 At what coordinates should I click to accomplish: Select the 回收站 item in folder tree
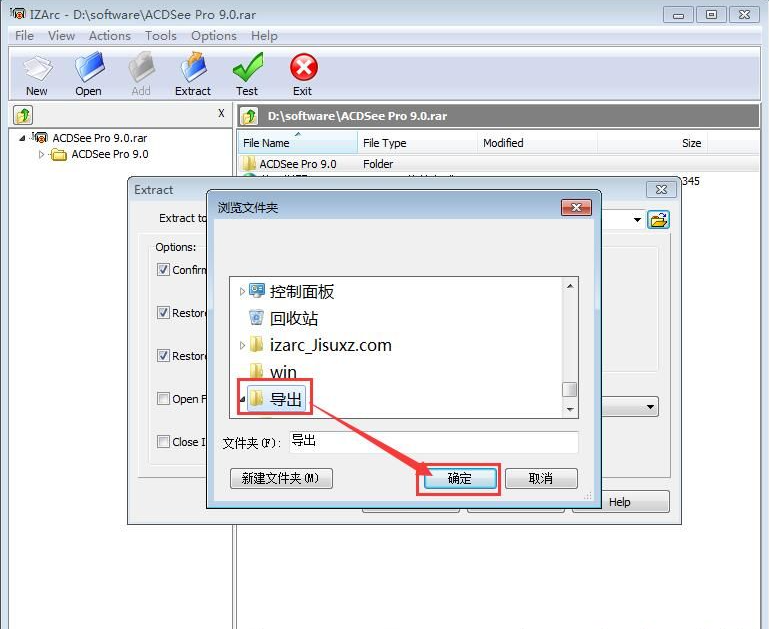(x=293, y=318)
